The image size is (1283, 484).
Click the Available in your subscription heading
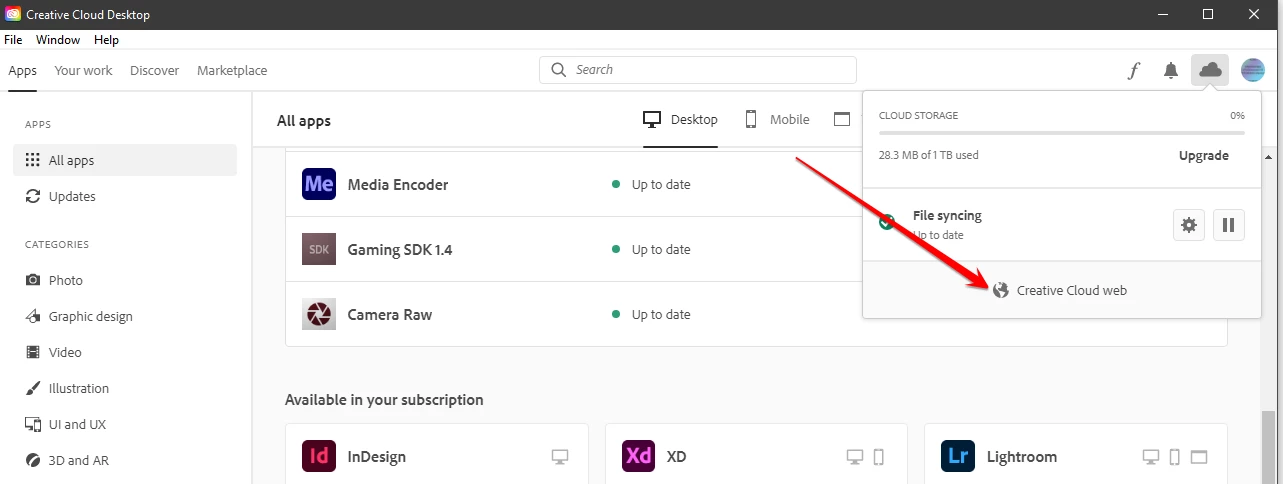pos(384,399)
